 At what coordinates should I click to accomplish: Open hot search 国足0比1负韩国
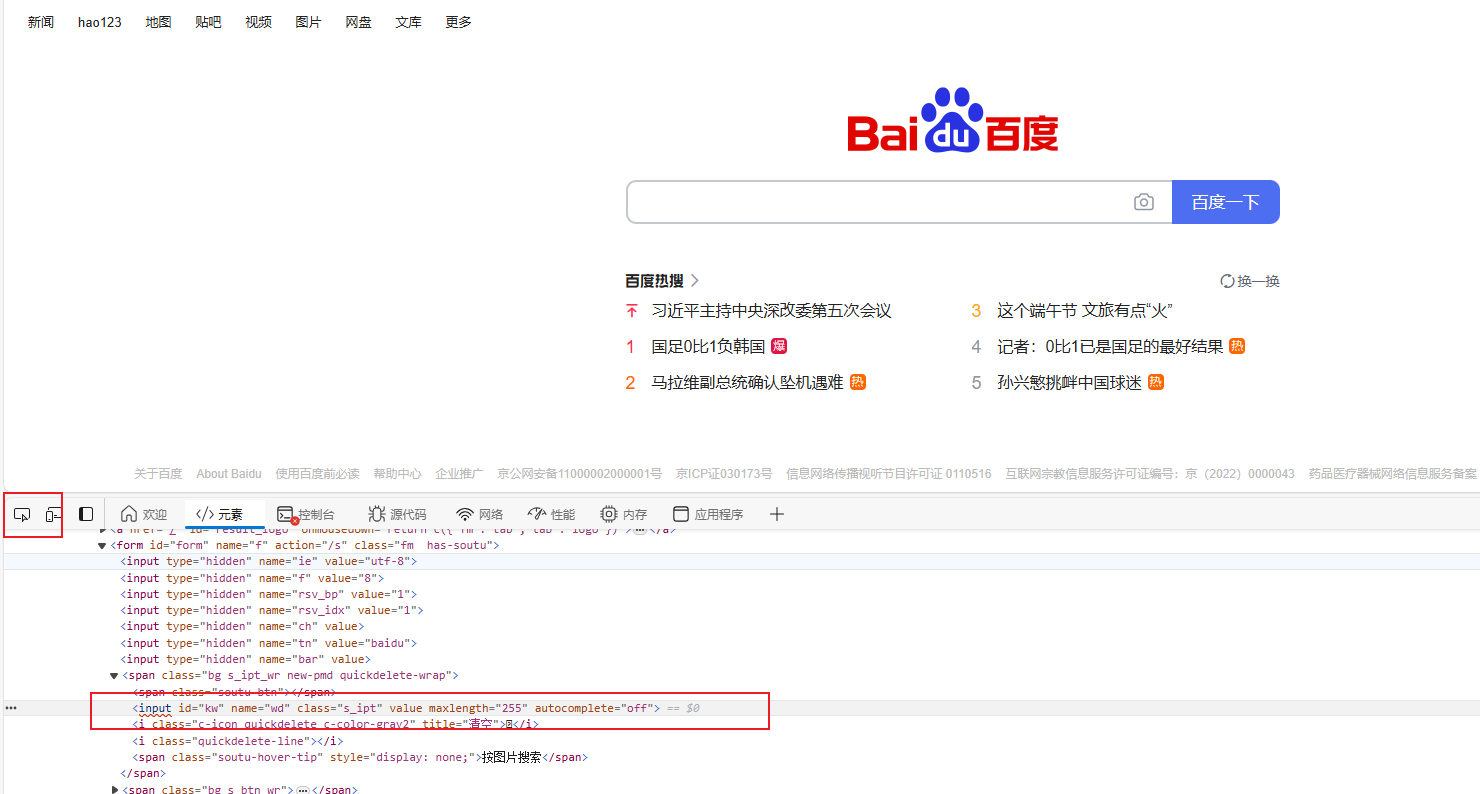point(708,347)
